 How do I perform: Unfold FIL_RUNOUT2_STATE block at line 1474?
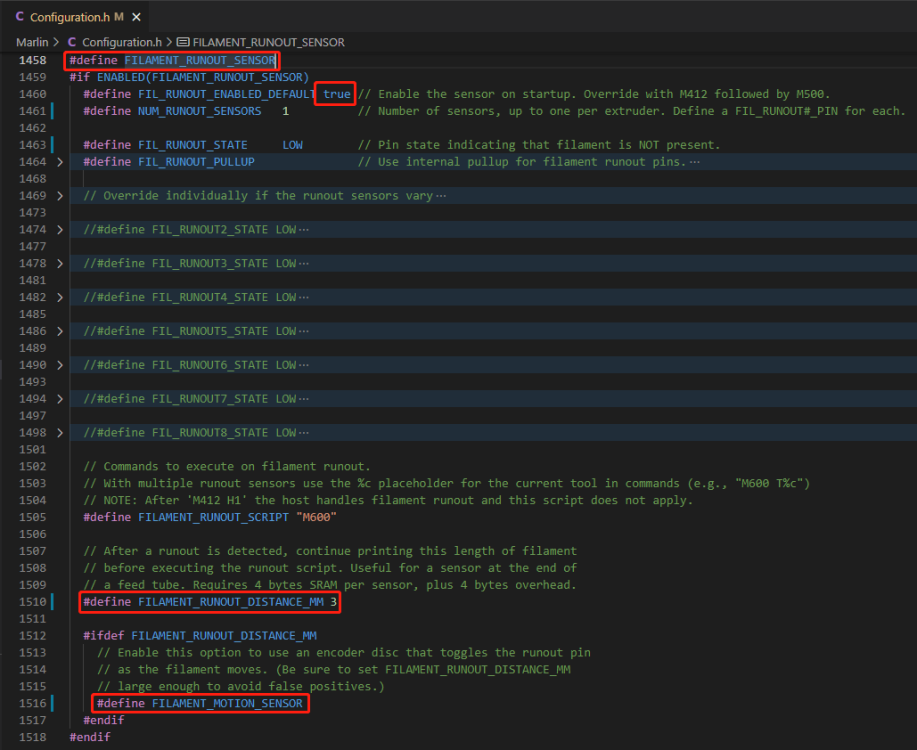point(60,229)
